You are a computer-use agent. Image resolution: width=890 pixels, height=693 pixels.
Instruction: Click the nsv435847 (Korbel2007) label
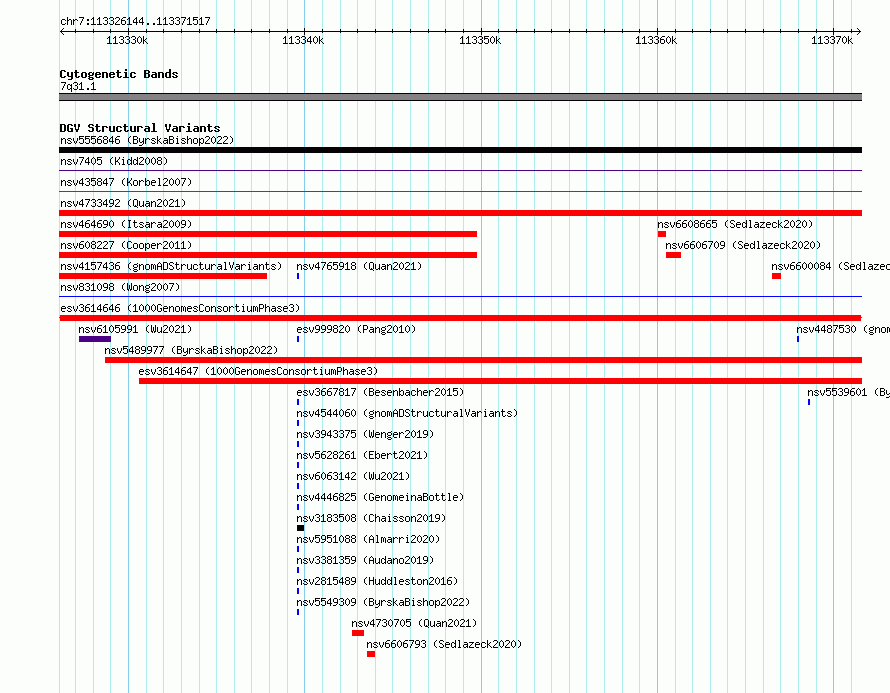coord(126,182)
